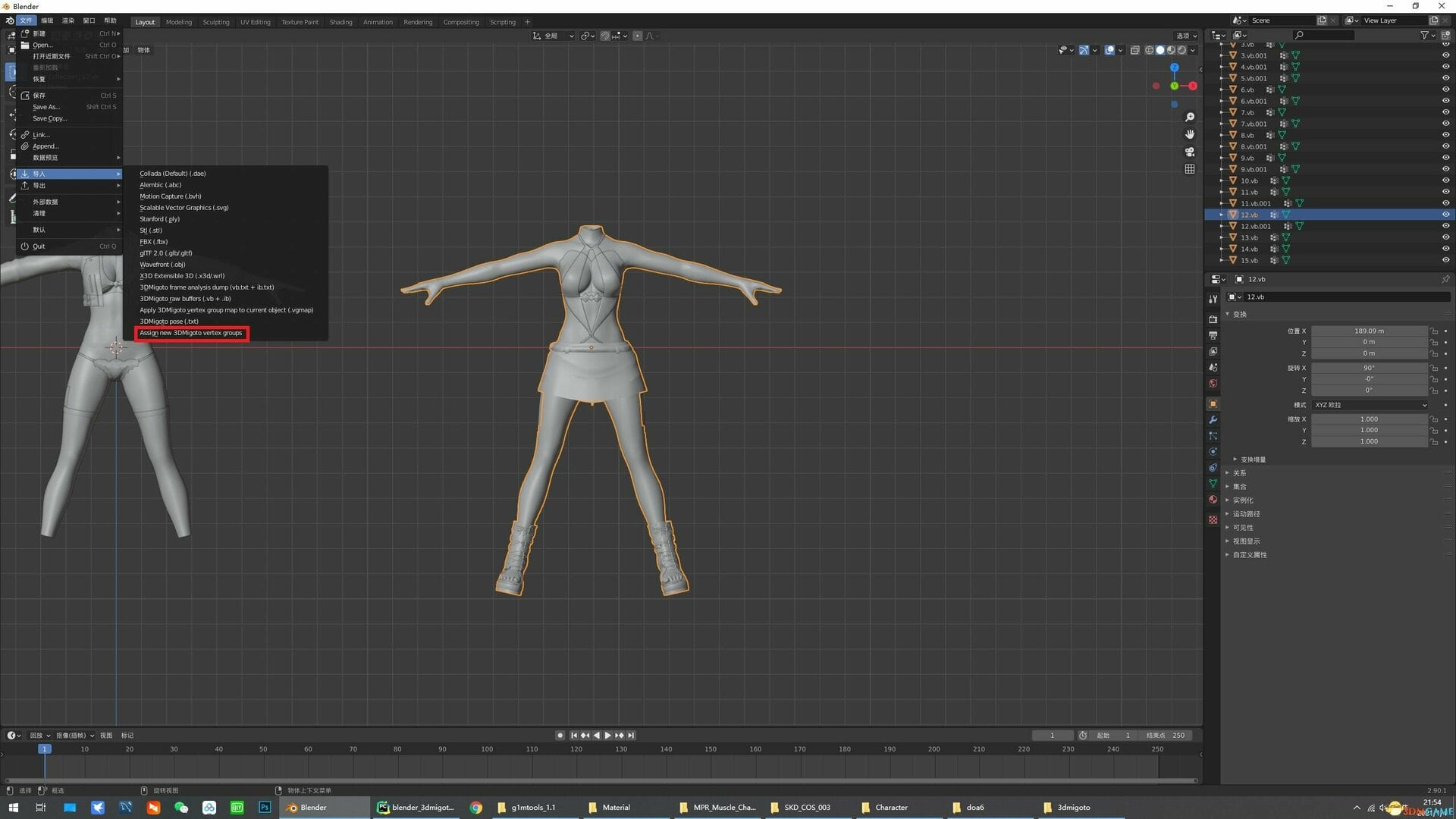Click the Play animation button
This screenshot has height=819, width=1456.
coord(607,735)
